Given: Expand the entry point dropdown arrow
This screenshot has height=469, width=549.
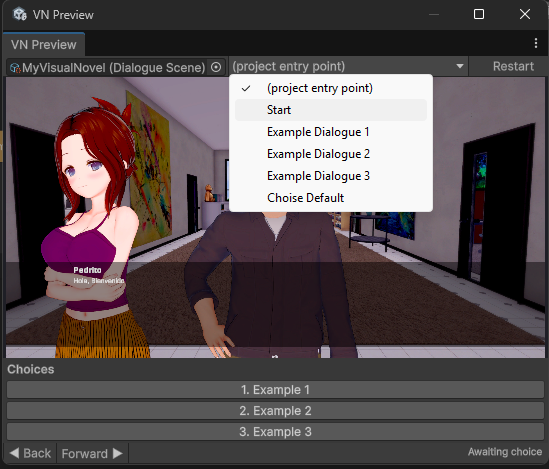Looking at the screenshot, I should click(460, 66).
